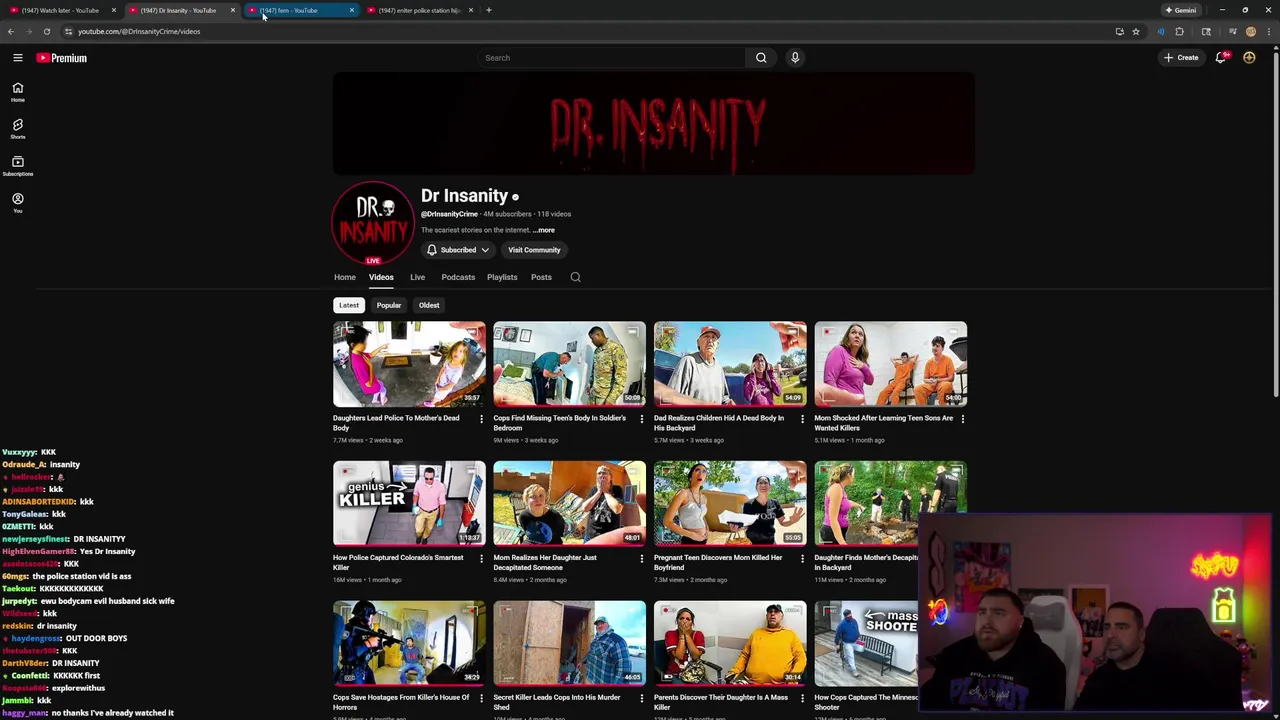The width and height of the screenshot is (1280, 720).
Task: Switch to channel Videos tab
Action: point(381,277)
